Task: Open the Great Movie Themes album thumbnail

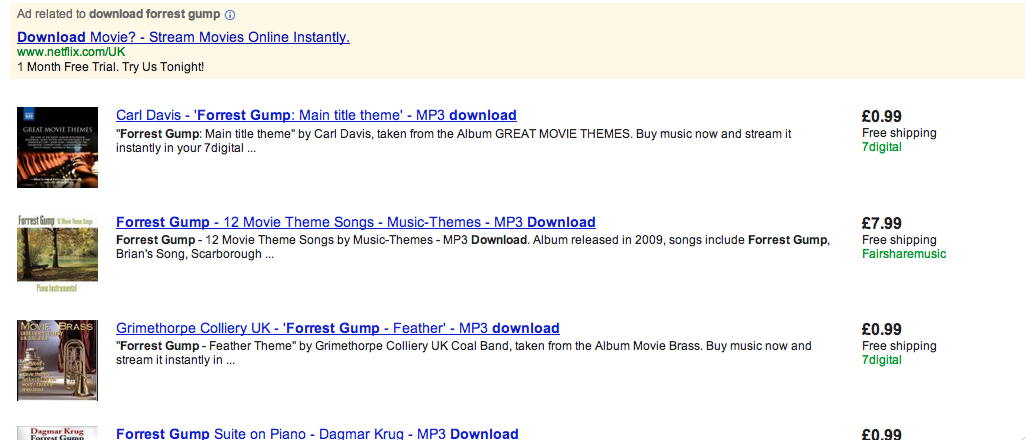Action: pyautogui.click(x=57, y=147)
